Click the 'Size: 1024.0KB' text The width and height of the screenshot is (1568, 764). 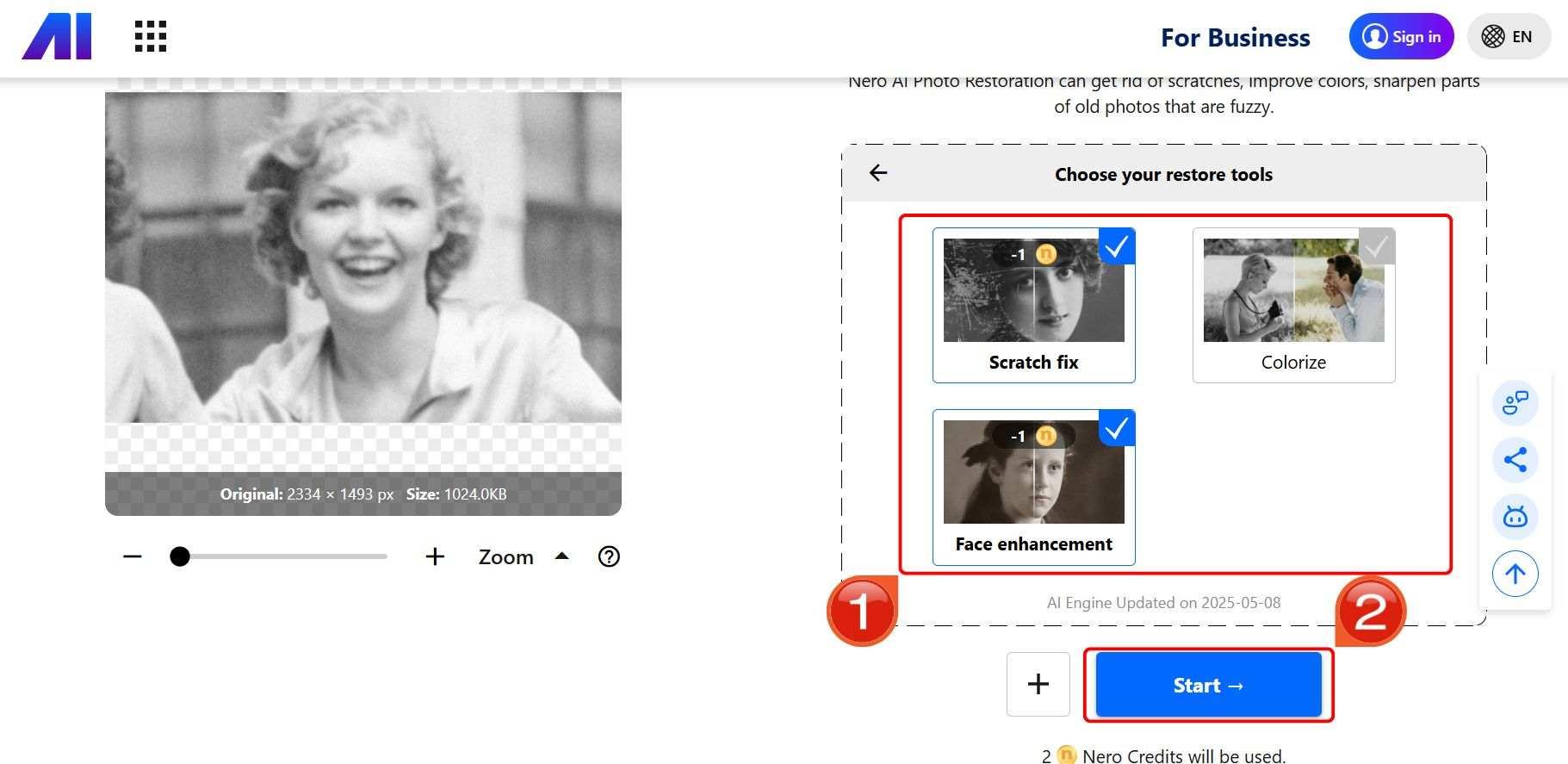456,494
